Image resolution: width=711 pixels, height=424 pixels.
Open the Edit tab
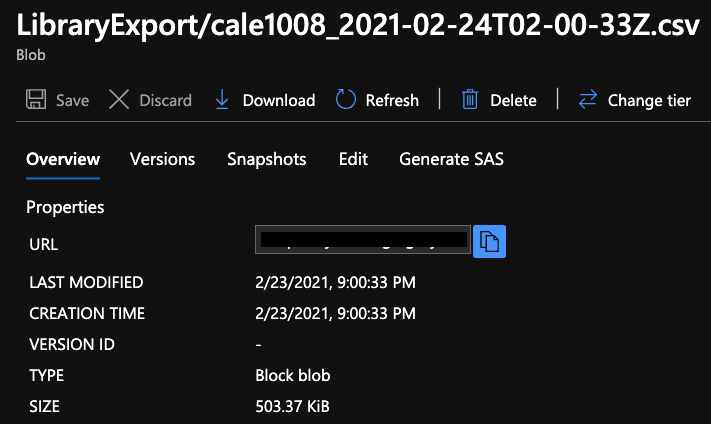point(353,159)
